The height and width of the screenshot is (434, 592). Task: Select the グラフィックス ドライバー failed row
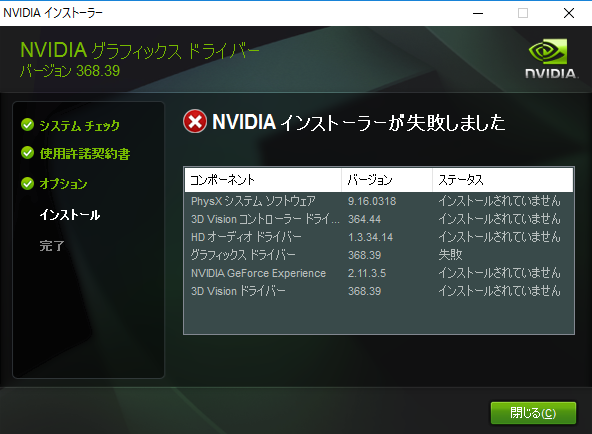point(379,255)
